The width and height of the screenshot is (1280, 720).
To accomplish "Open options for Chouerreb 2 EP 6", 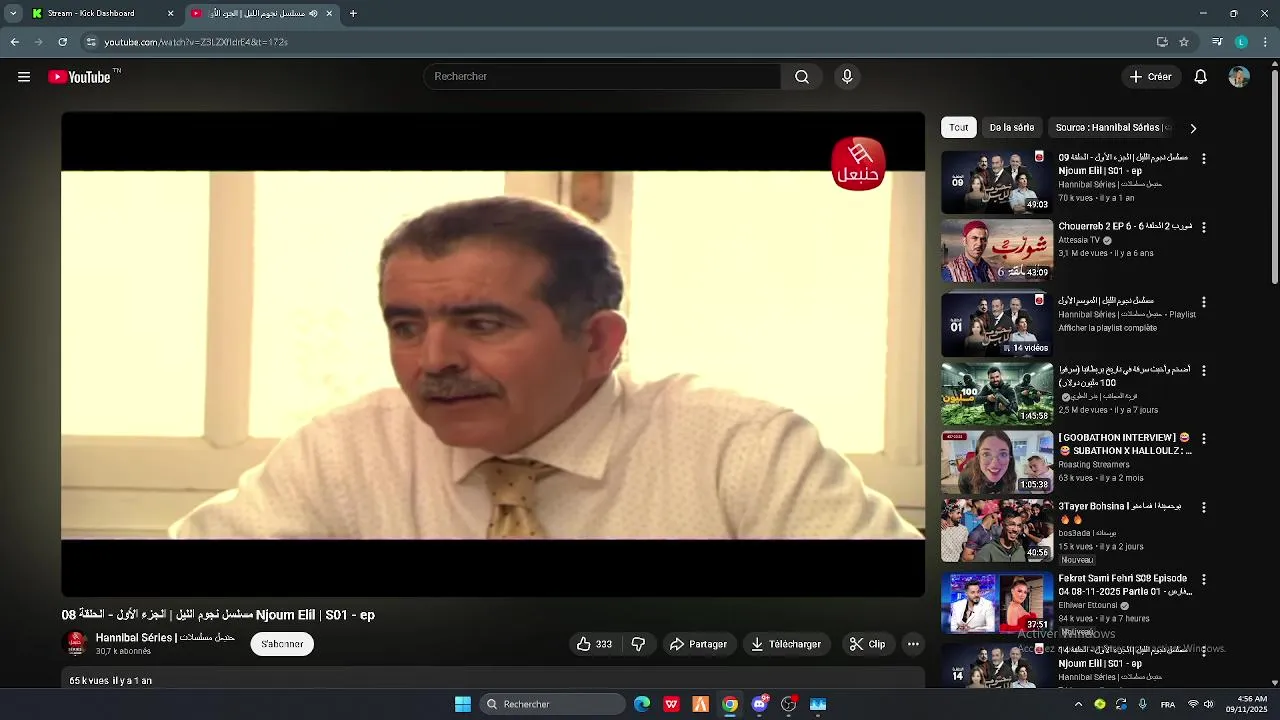I will [1204, 227].
